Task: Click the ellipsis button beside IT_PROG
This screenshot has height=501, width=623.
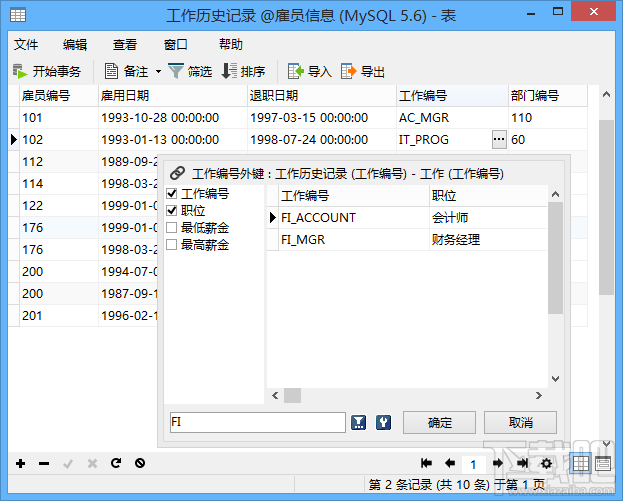Action: 499,139
